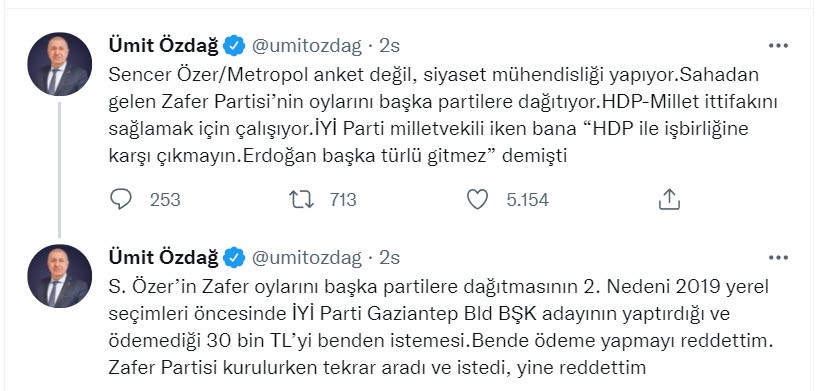Open second tweet's profile avatar
Screen dimensions: 835x391
click(x=60, y=276)
